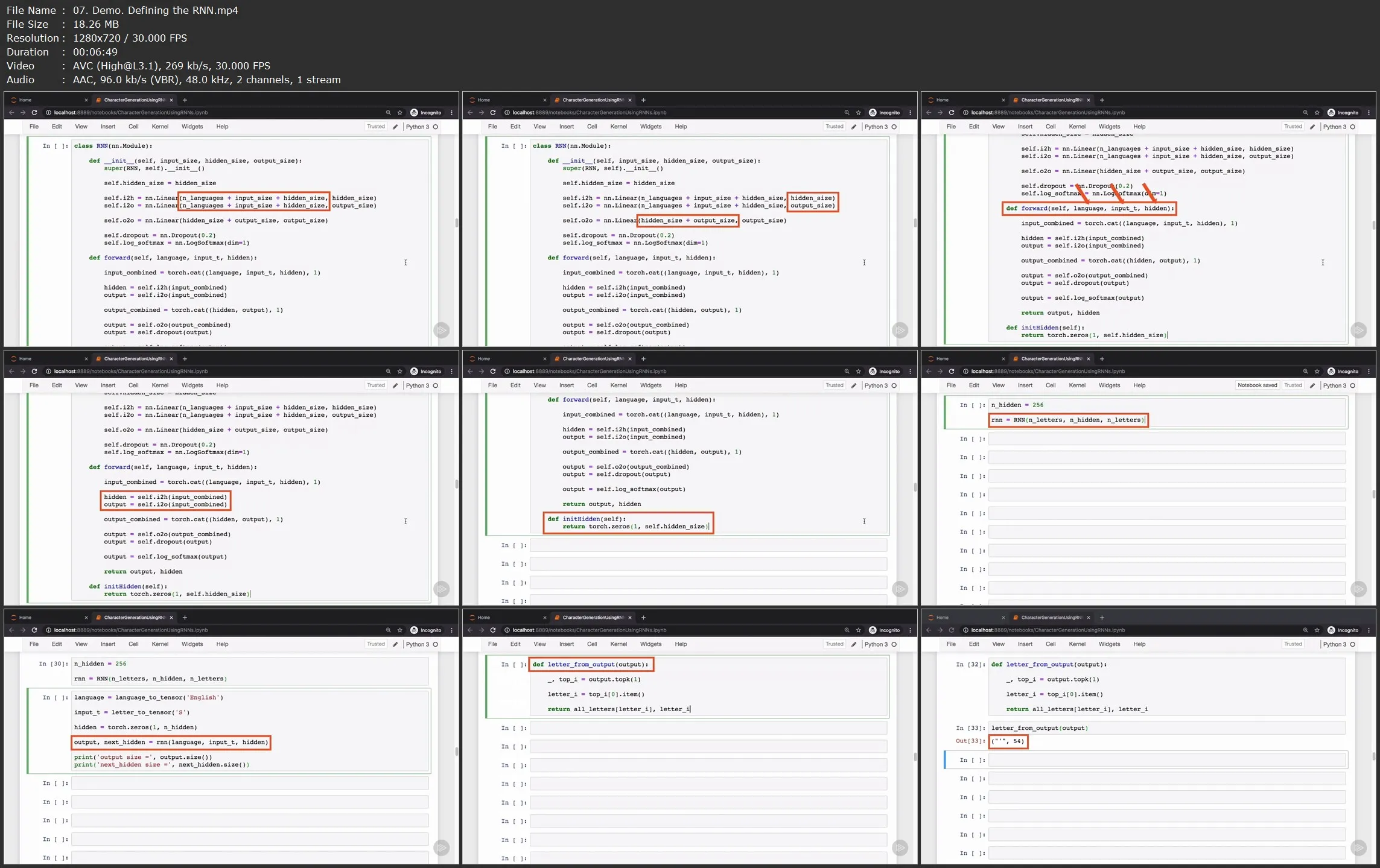The height and width of the screenshot is (868, 1380).
Task: Click the Incognito icon in the bottom-left frame
Action: [x=414, y=630]
